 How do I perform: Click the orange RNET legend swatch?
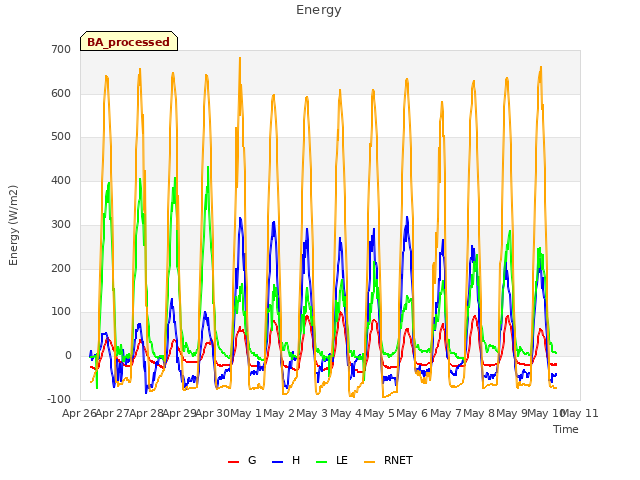tap(369, 462)
